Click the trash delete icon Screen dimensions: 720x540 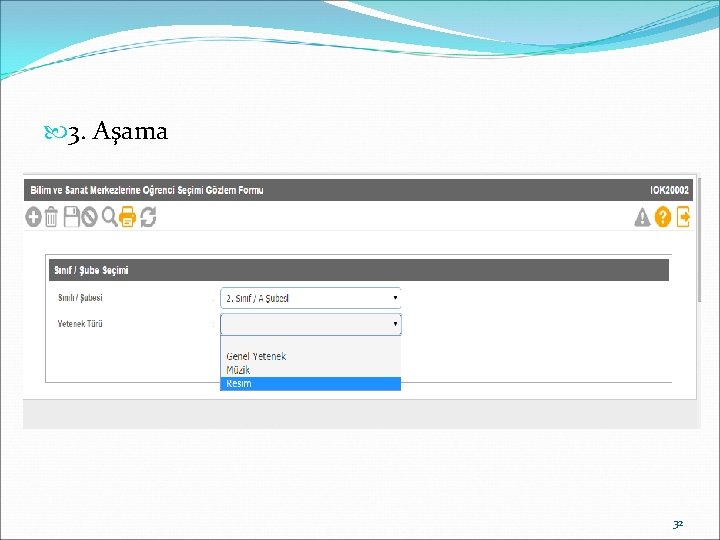tap(51, 217)
